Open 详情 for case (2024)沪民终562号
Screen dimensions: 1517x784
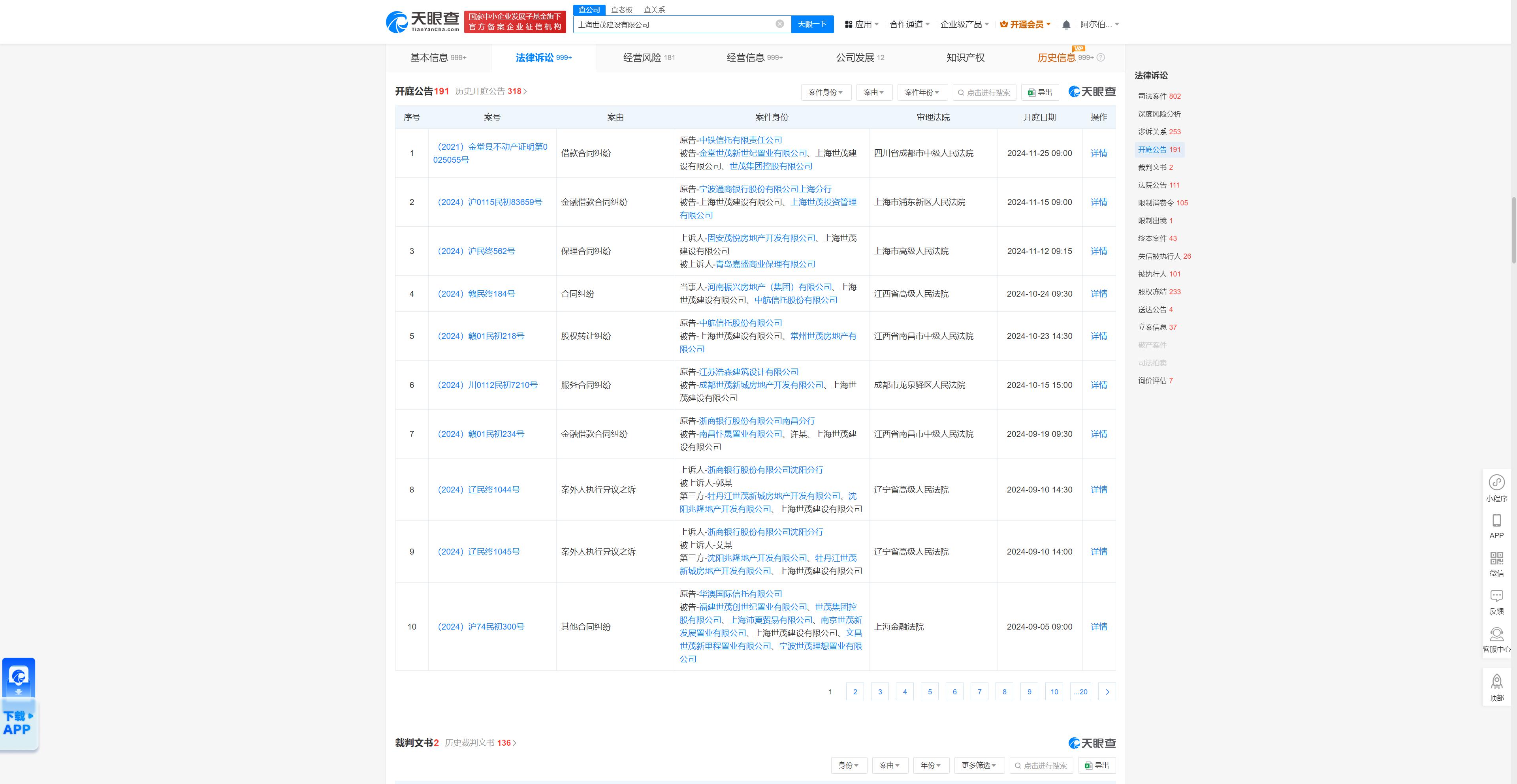pyautogui.click(x=1098, y=251)
